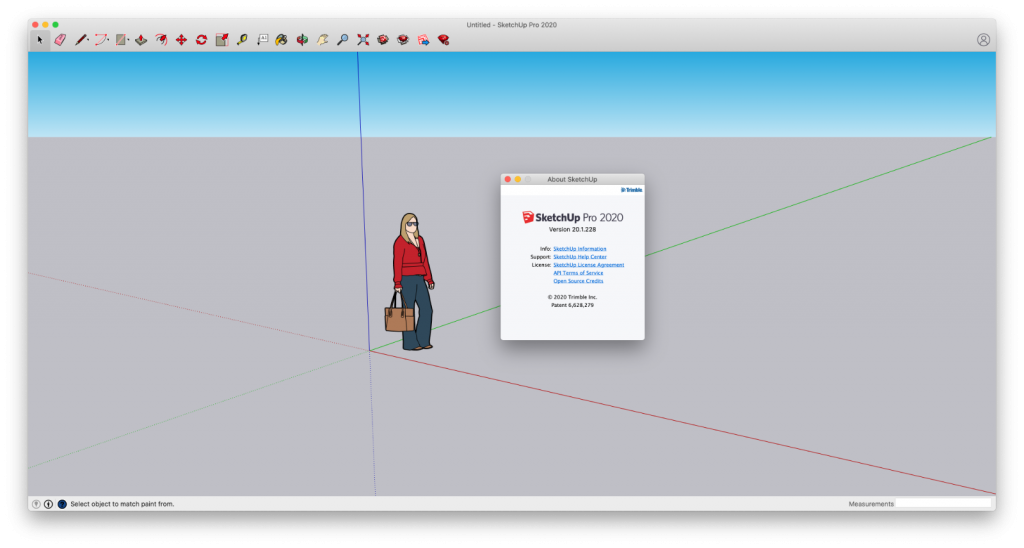The image size is (1024, 548).
Task: Open the SketchUp Information link
Action: (x=579, y=249)
